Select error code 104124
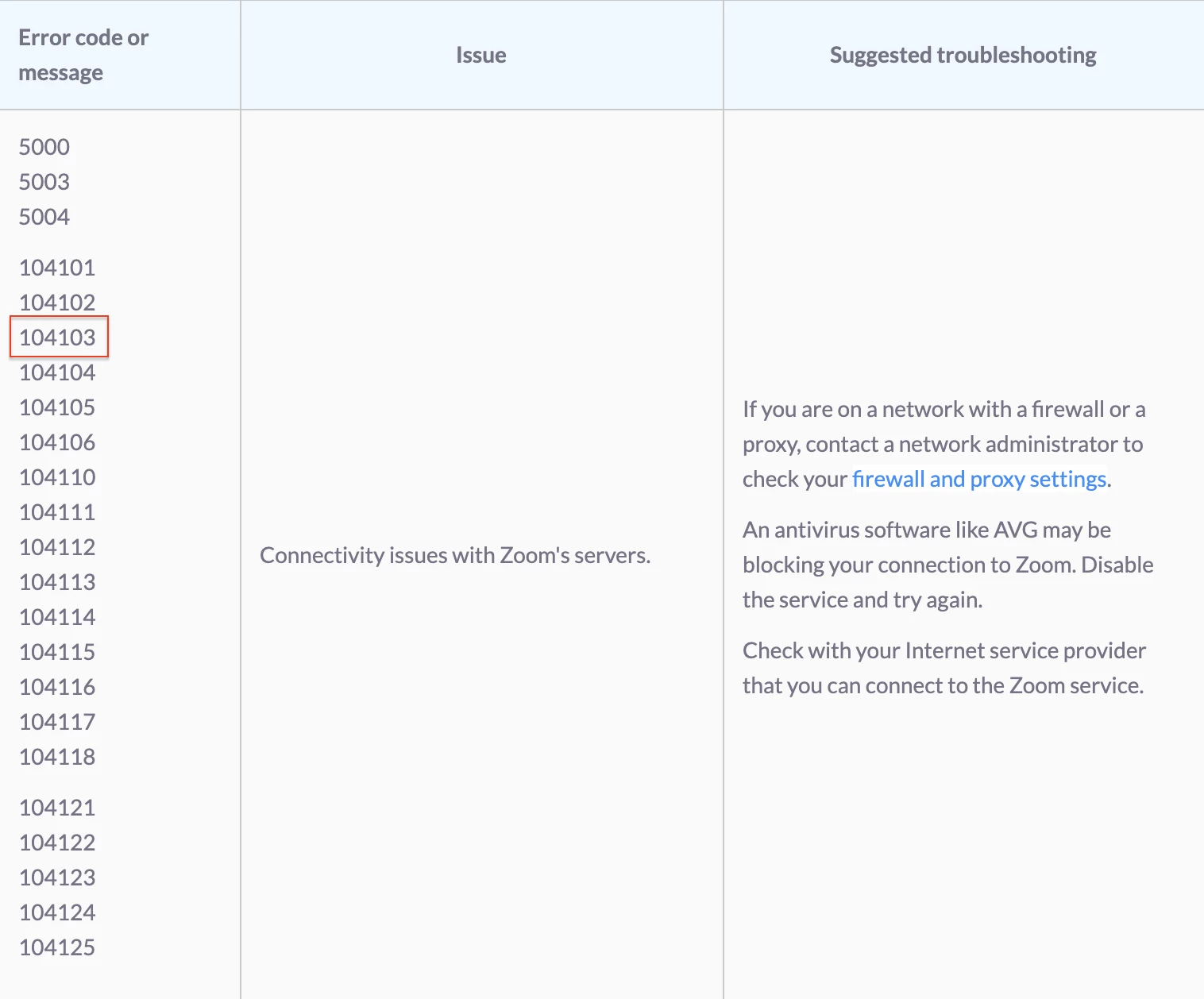This screenshot has width=1204, height=999. tap(57, 912)
